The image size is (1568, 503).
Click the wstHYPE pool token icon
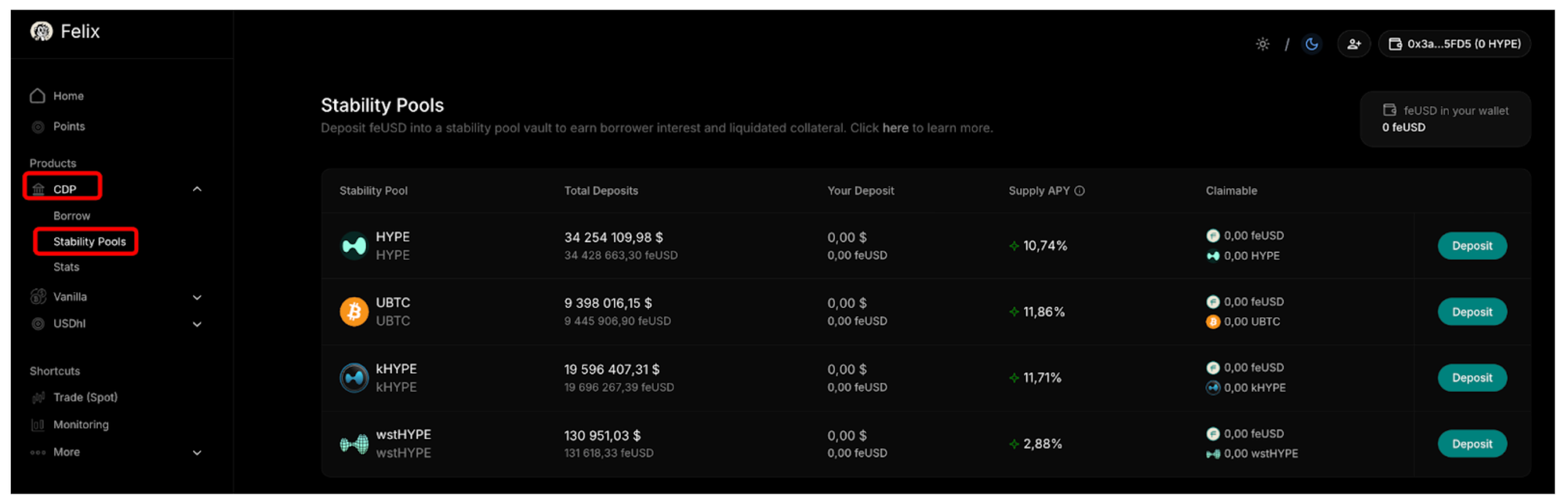(x=354, y=444)
